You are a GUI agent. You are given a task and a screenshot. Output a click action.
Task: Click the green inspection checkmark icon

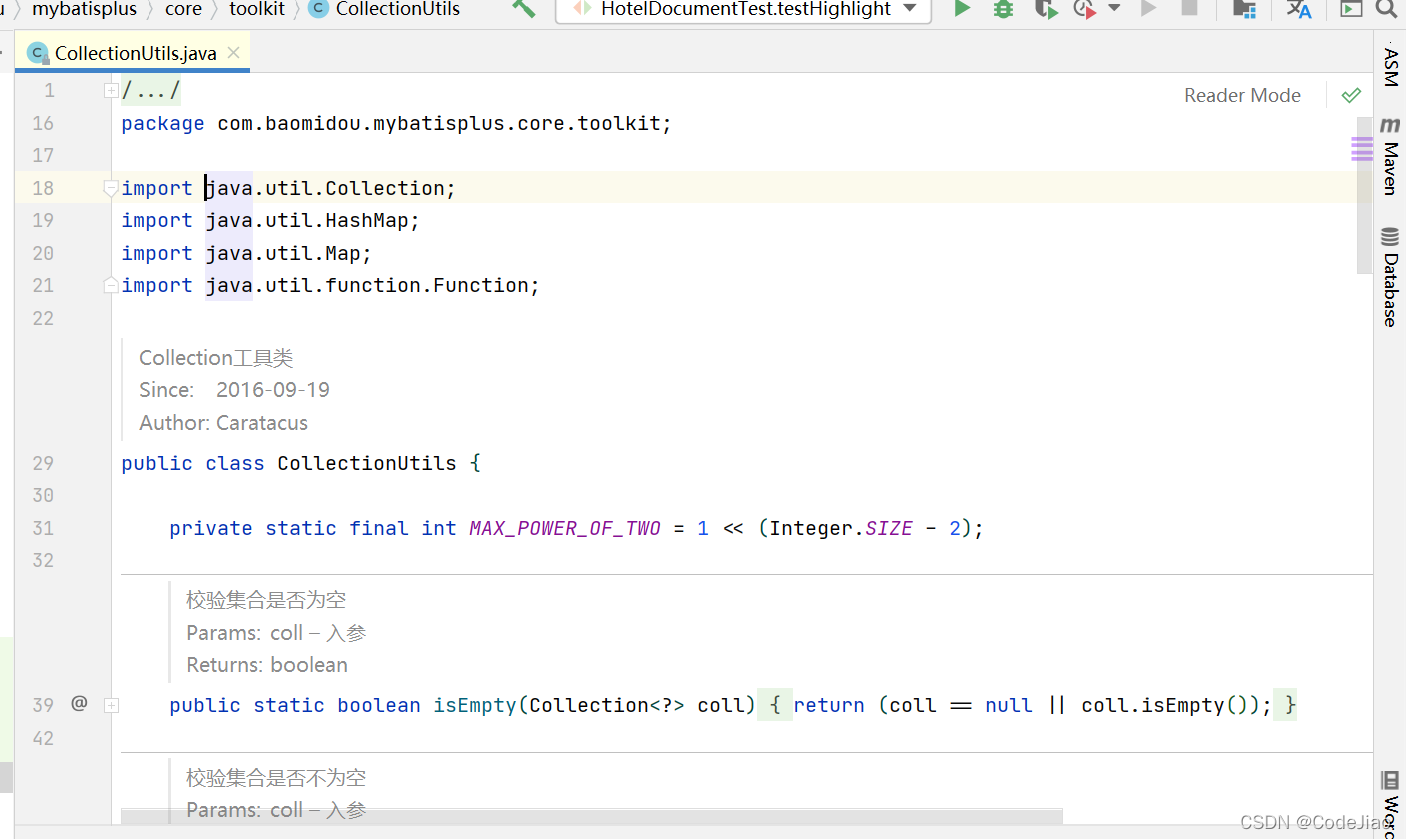tap(1351, 95)
